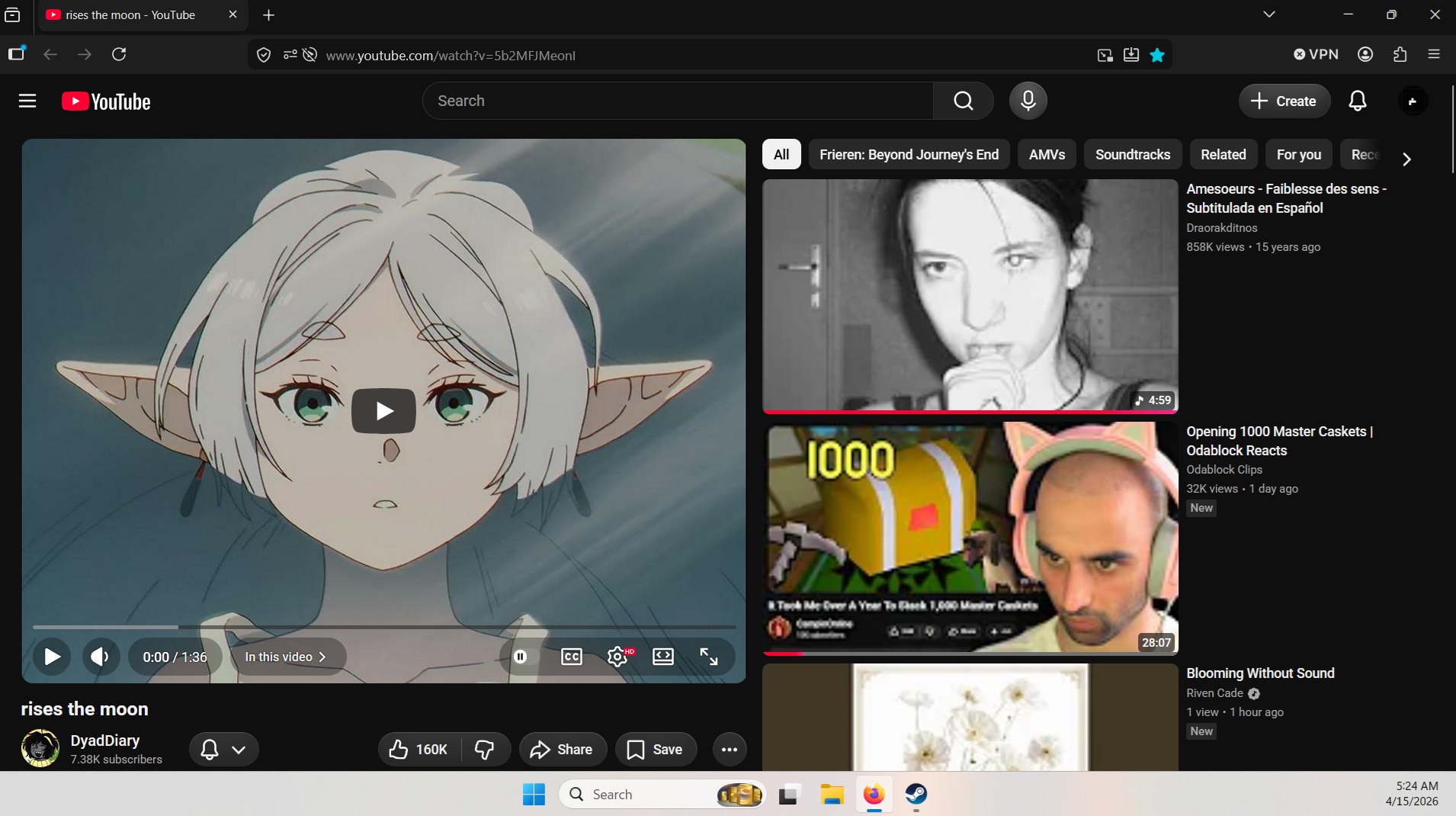
Task: Open browser extensions puzzle icon
Action: [1400, 54]
